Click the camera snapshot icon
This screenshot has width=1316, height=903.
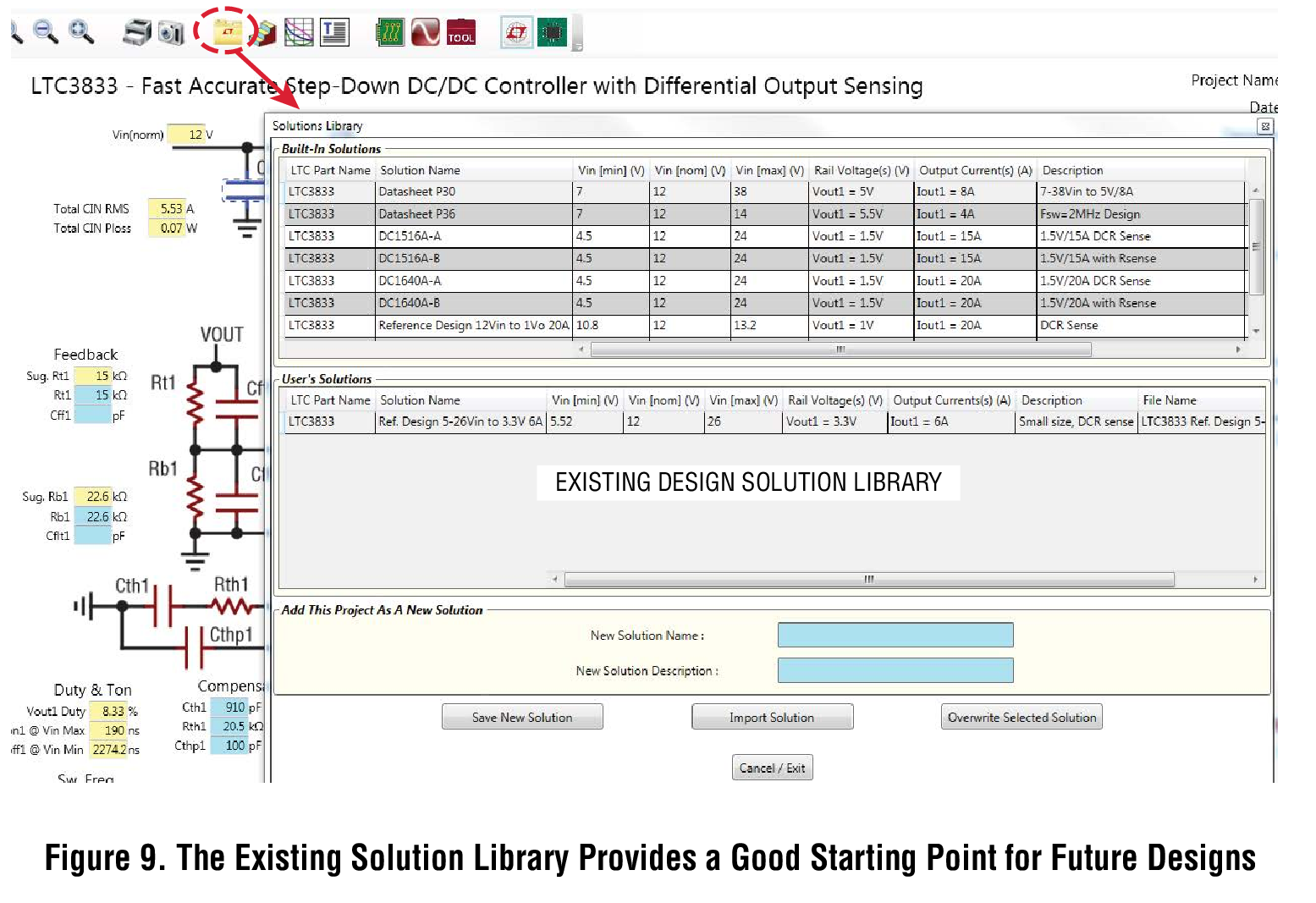[171, 33]
